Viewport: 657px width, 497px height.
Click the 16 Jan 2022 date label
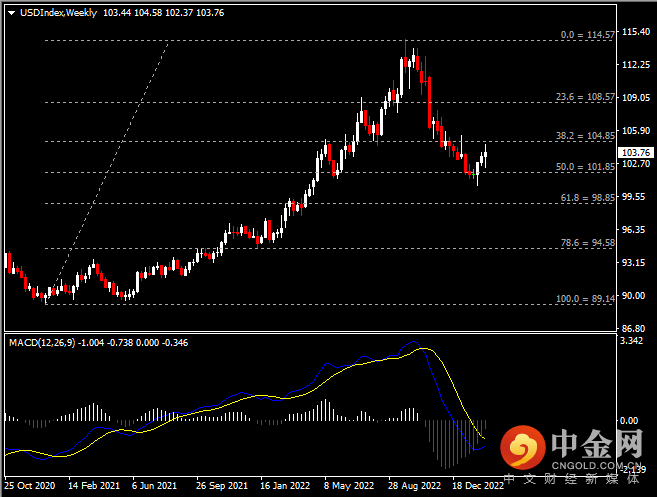[x=285, y=486]
